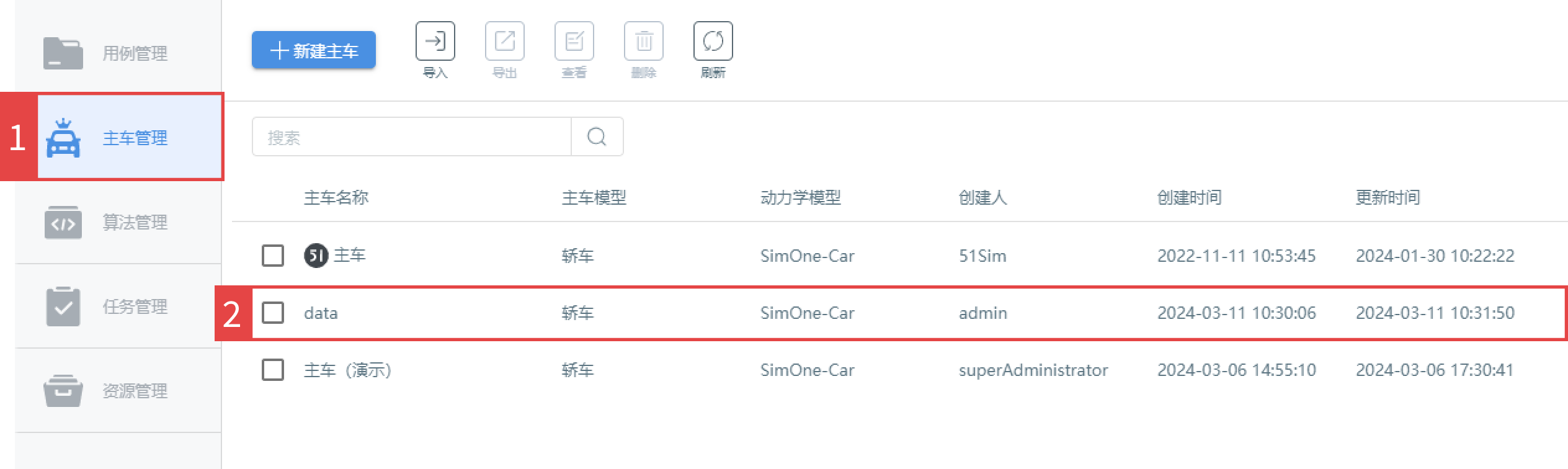
Task: Click the search magnifier icon
Action: click(x=597, y=136)
